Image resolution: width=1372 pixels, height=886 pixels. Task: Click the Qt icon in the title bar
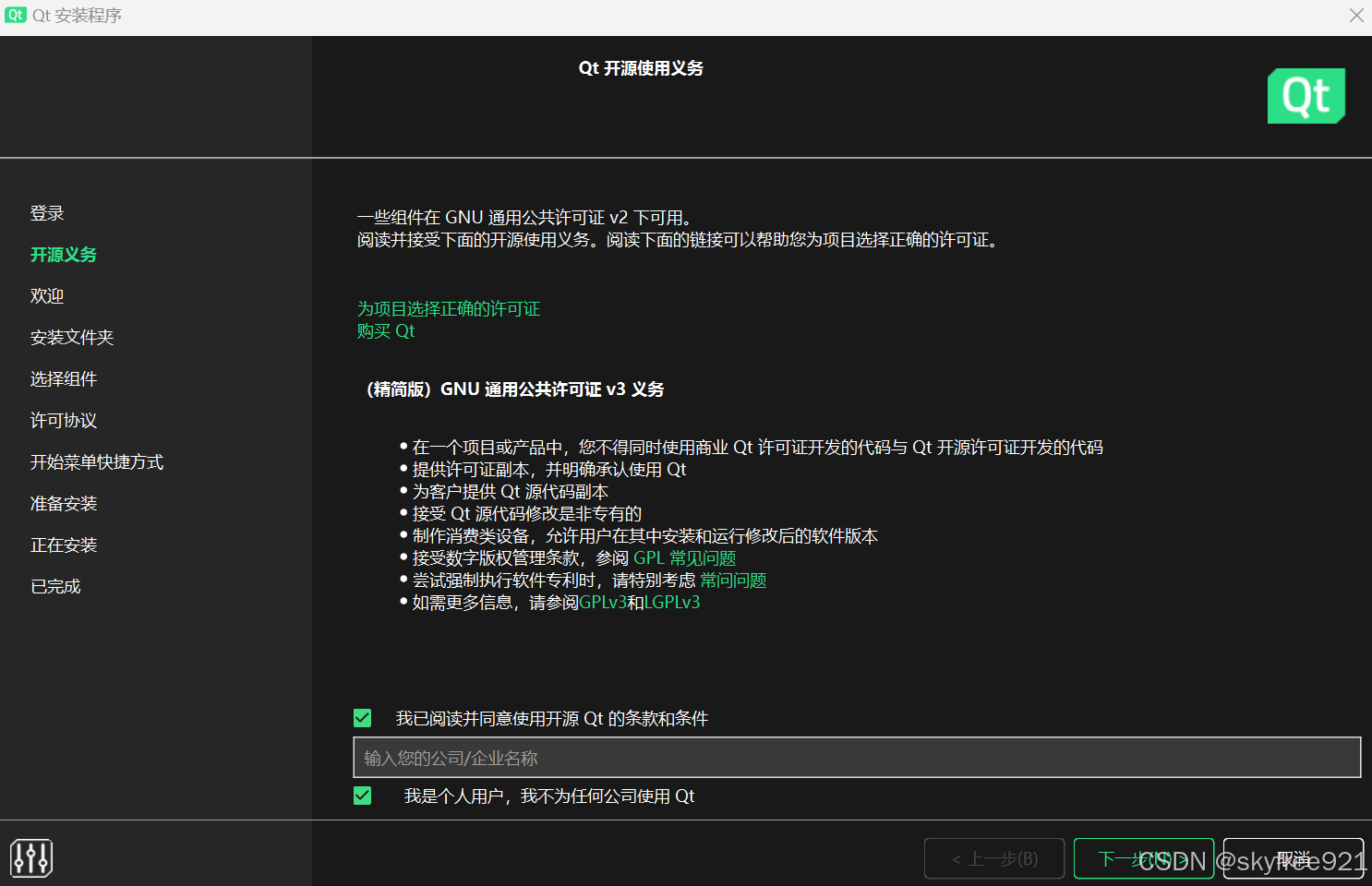click(15, 15)
